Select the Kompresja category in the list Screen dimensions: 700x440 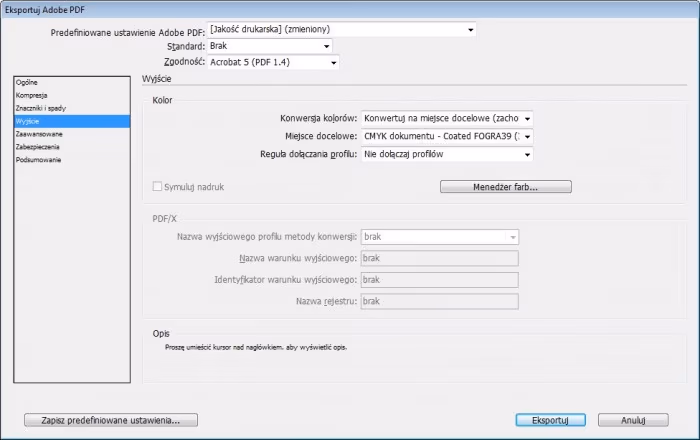click(x=72, y=95)
